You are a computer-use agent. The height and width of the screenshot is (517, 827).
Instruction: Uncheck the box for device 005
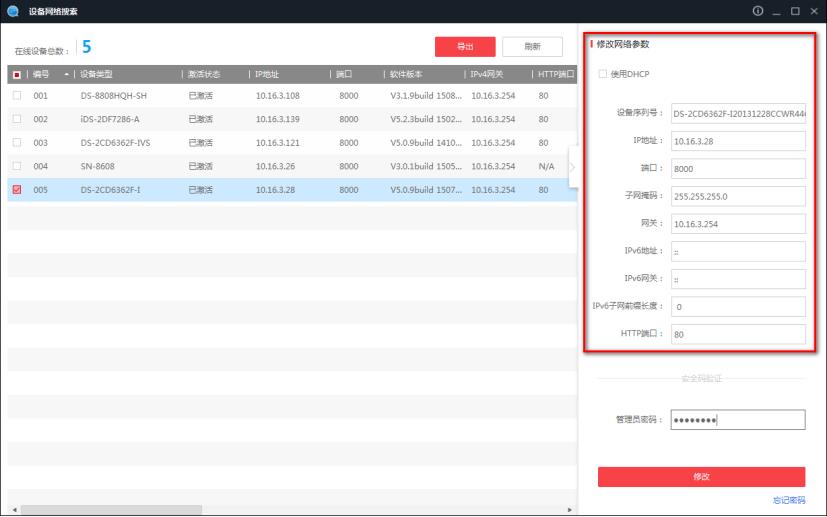click(16, 189)
